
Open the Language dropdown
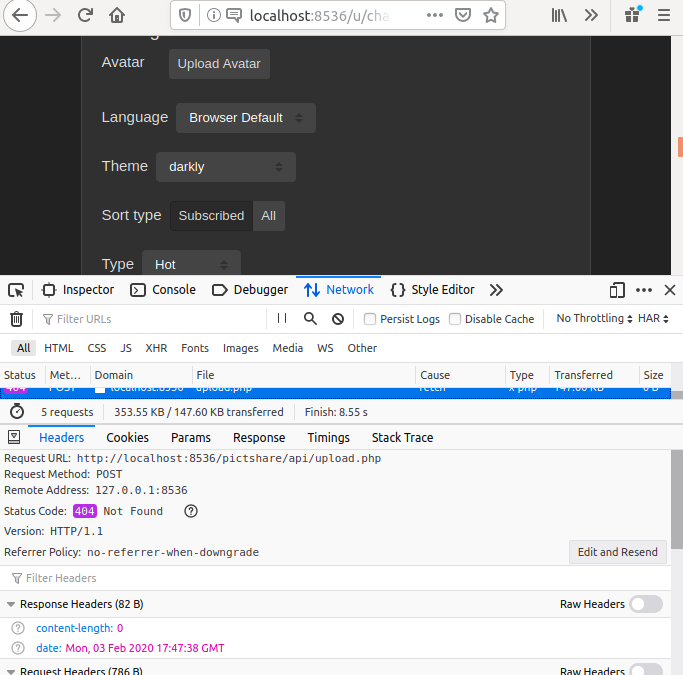tap(246, 118)
